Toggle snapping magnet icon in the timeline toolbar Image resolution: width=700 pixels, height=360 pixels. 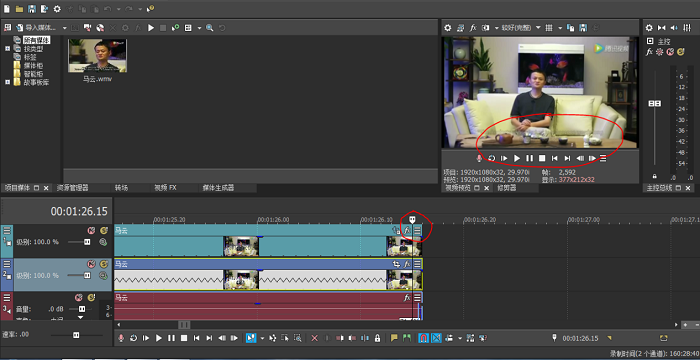click(423, 338)
